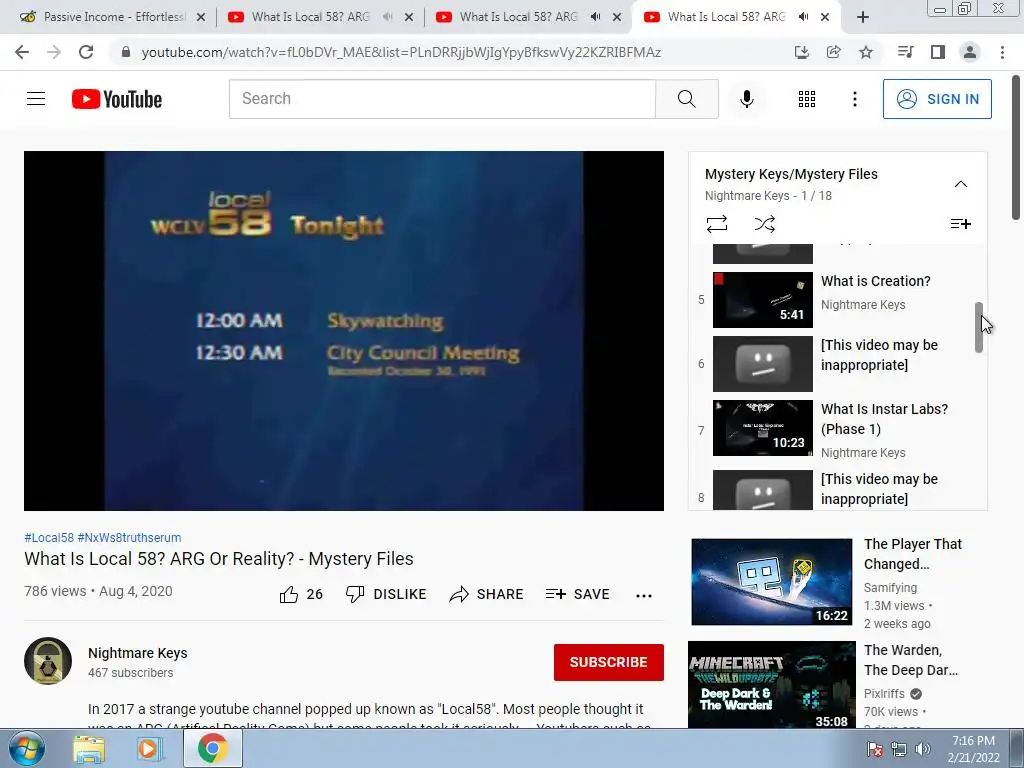Viewport: 1024px width, 768px height.
Task: Collapse the Mystery Keys playlist panel
Action: pos(960,184)
